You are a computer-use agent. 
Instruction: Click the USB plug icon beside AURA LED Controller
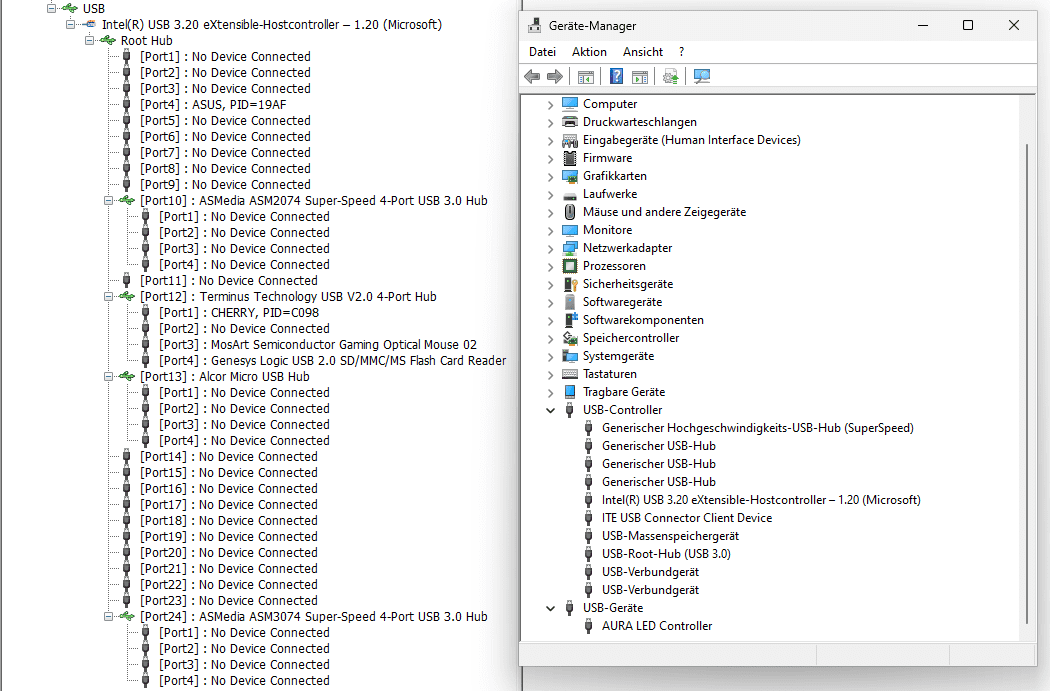click(x=588, y=626)
